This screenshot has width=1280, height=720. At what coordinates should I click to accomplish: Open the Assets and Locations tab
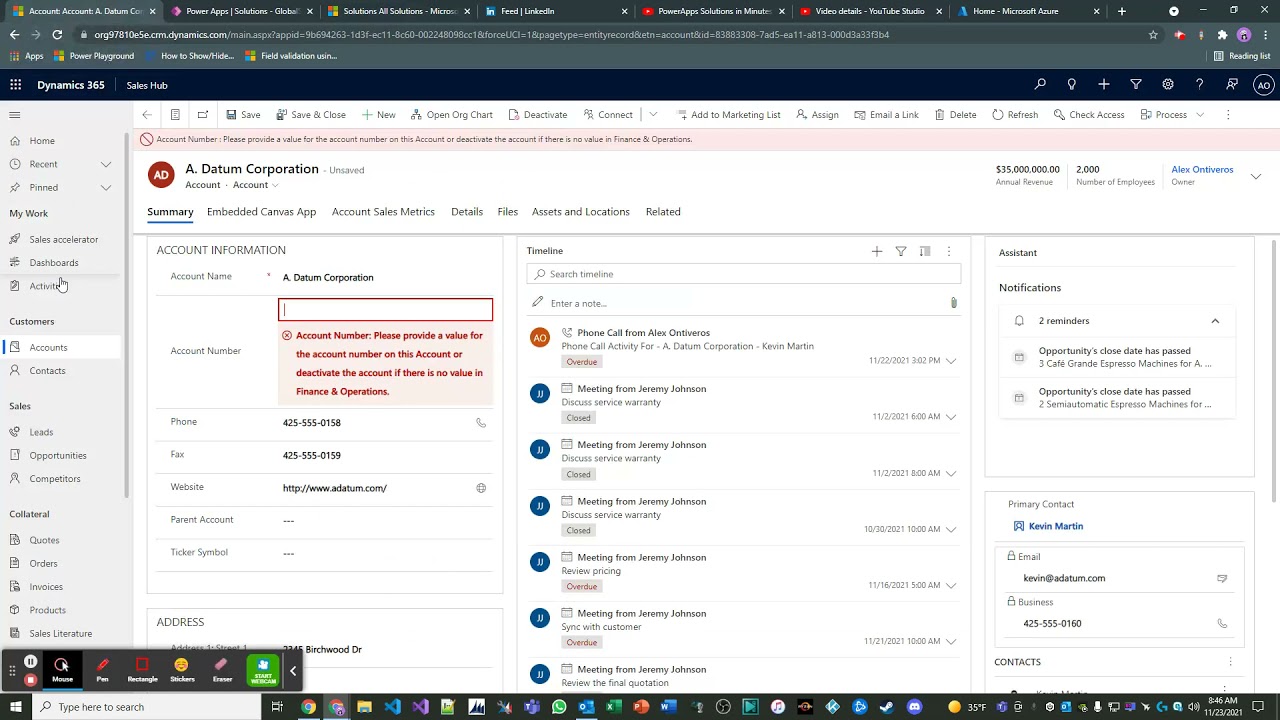click(581, 212)
